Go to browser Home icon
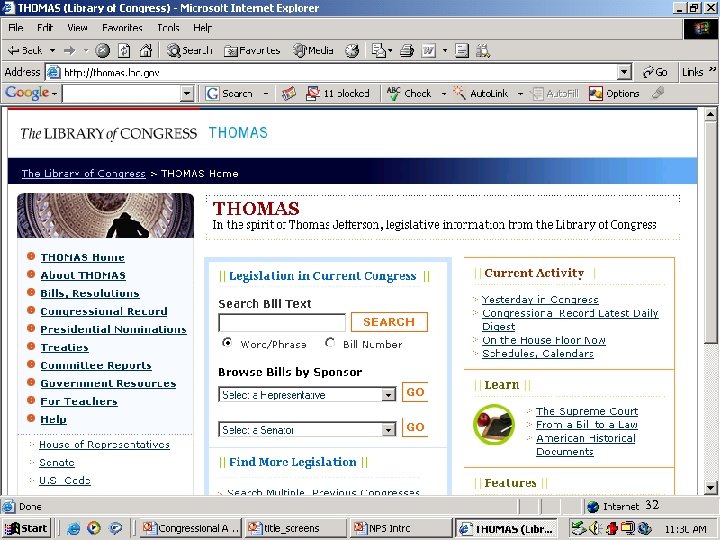Viewport: 720px width, 540px height. click(x=146, y=51)
